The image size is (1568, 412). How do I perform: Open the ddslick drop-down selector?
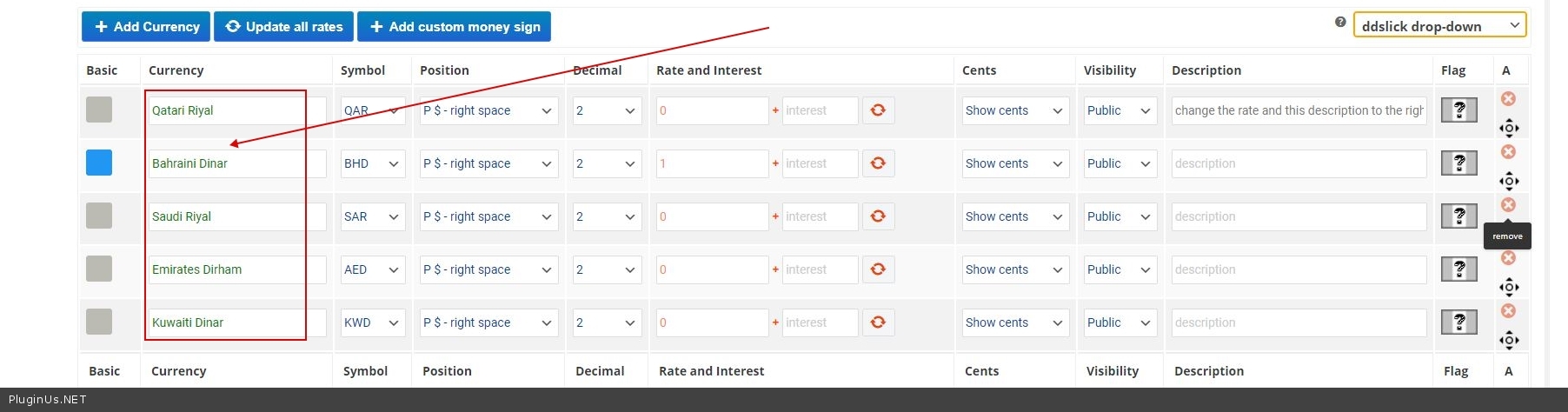coord(1439,26)
